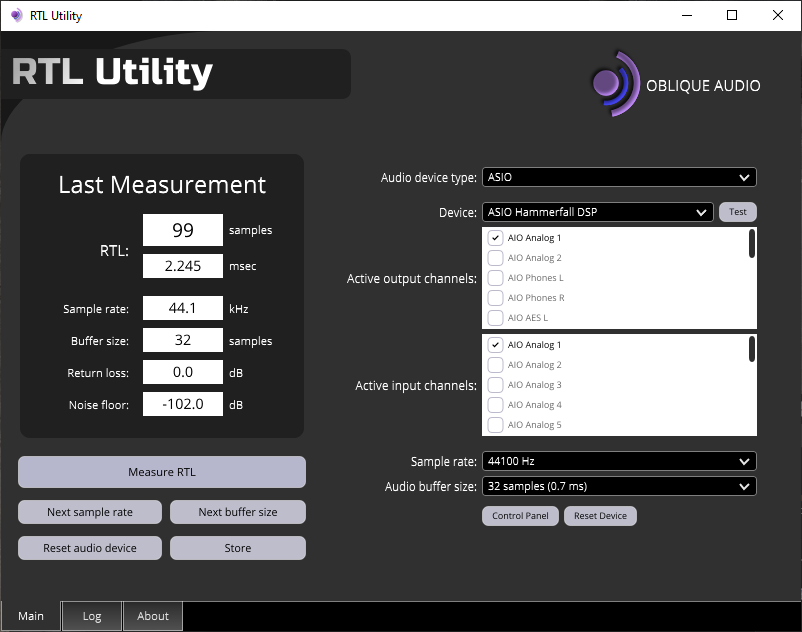
Task: Uncheck AIO Analog 1 output channel
Action: tap(495, 238)
